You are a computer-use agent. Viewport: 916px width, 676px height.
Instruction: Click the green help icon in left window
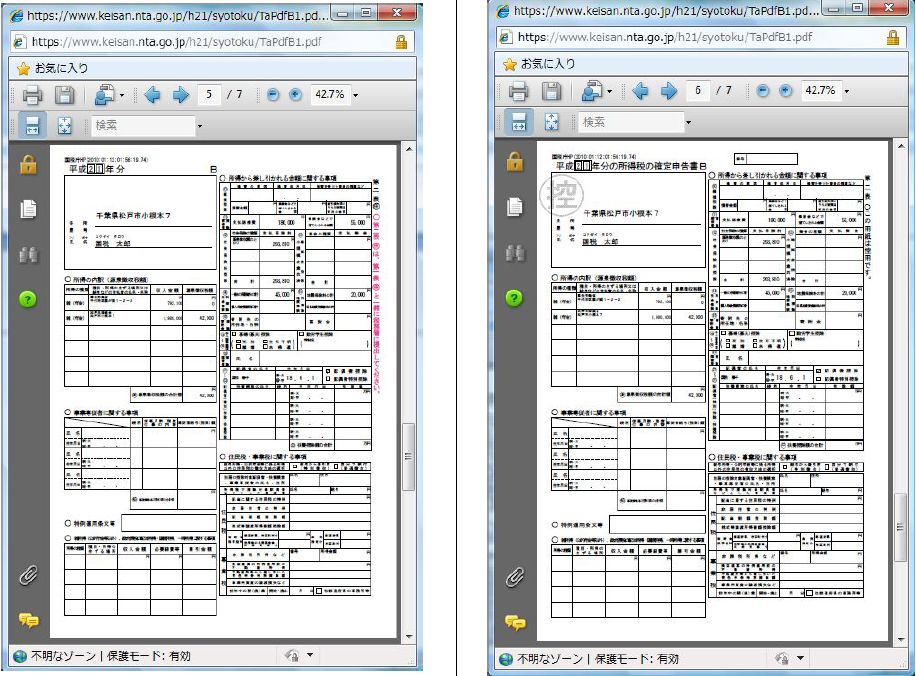(29, 299)
